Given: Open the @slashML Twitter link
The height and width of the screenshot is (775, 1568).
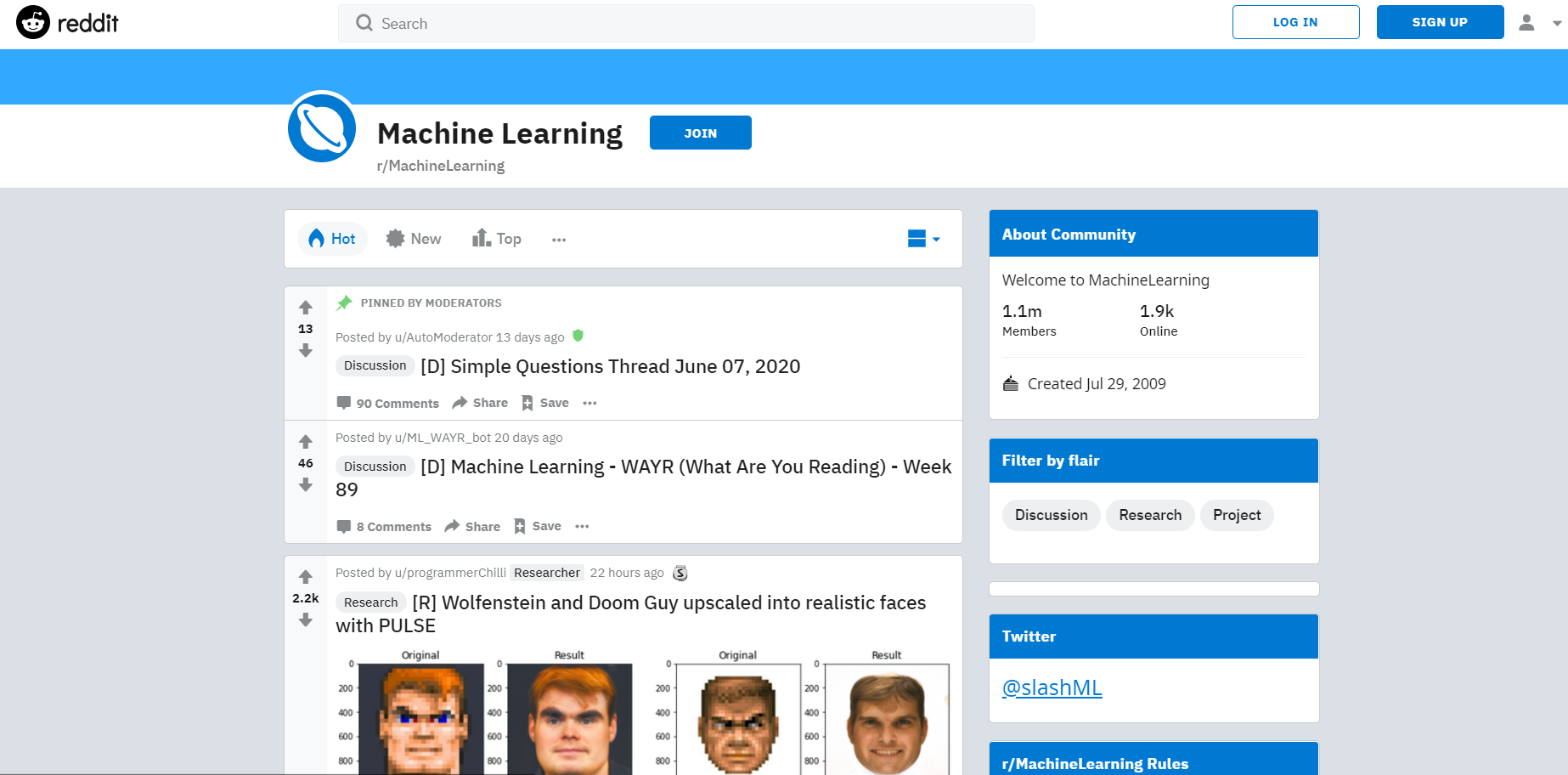Looking at the screenshot, I should click(1052, 687).
